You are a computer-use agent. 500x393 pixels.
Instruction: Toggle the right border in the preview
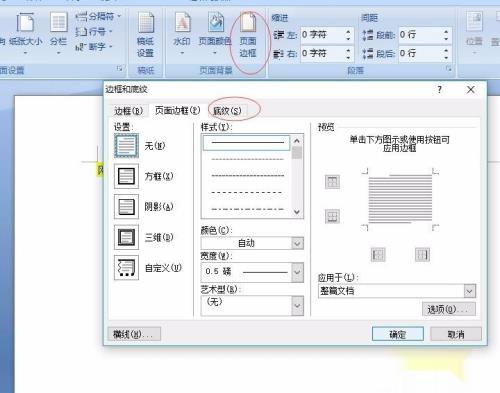(x=422, y=255)
